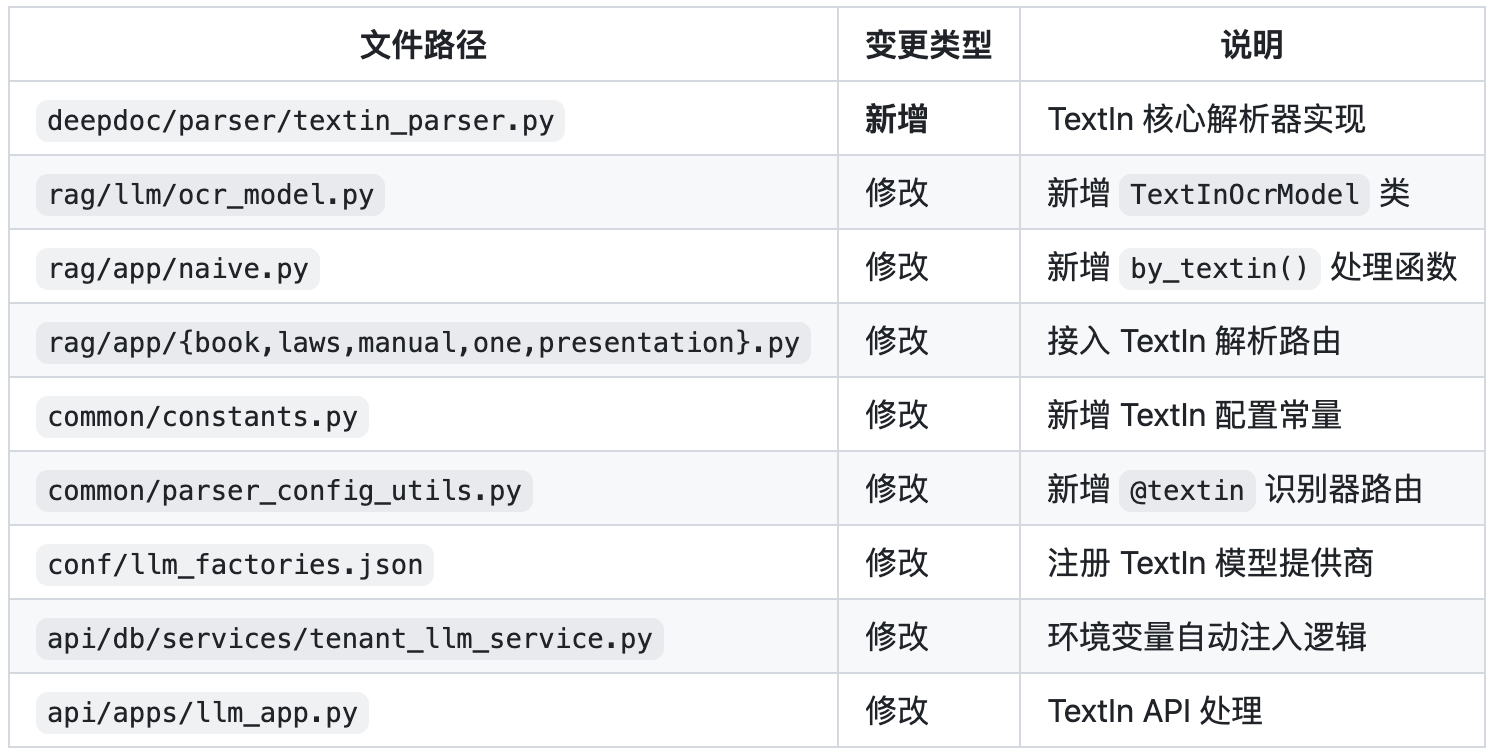The height and width of the screenshot is (754, 1492).
Task: Click the 变更类型 column header
Action: pyautogui.click(x=928, y=45)
